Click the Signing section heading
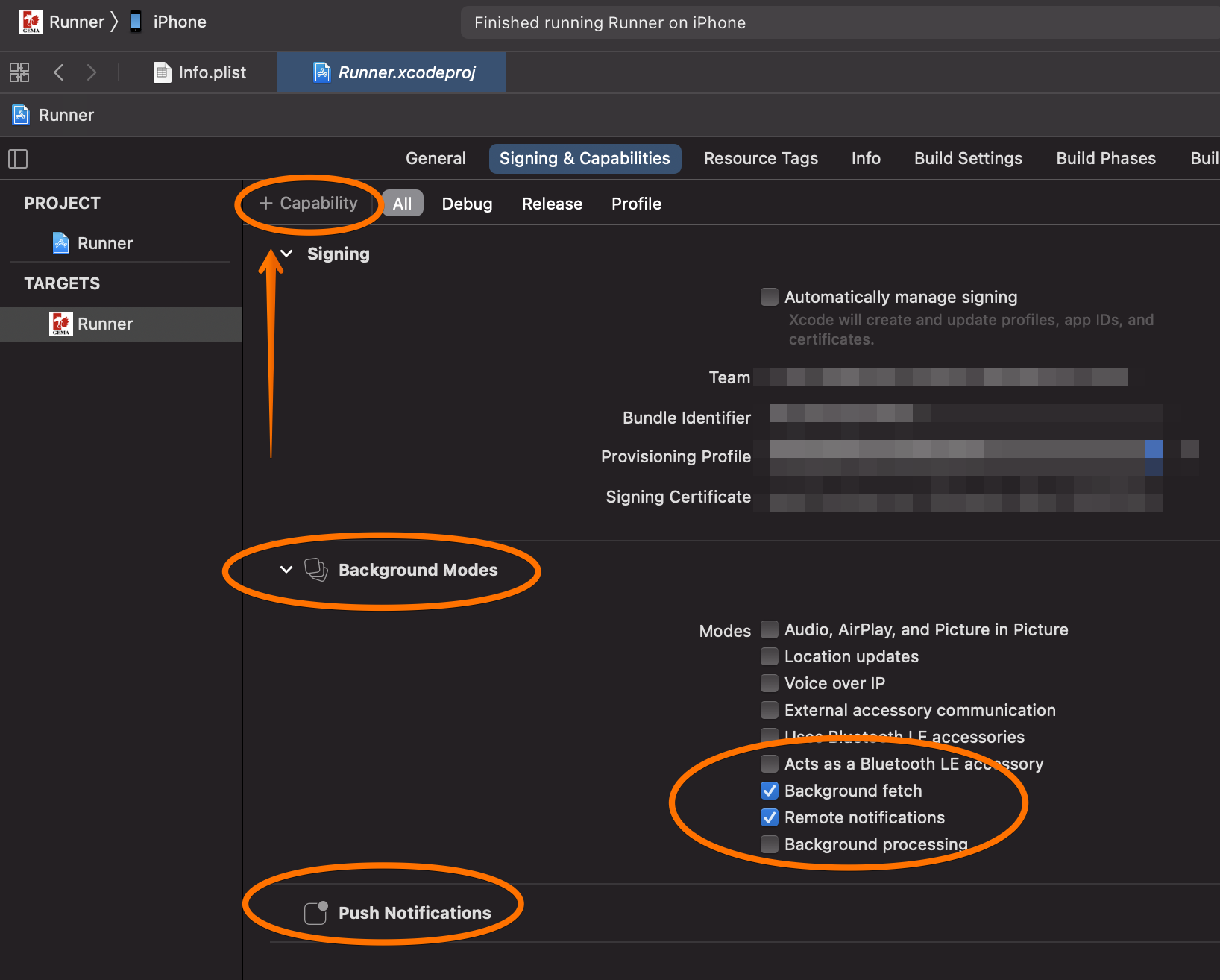 point(339,254)
